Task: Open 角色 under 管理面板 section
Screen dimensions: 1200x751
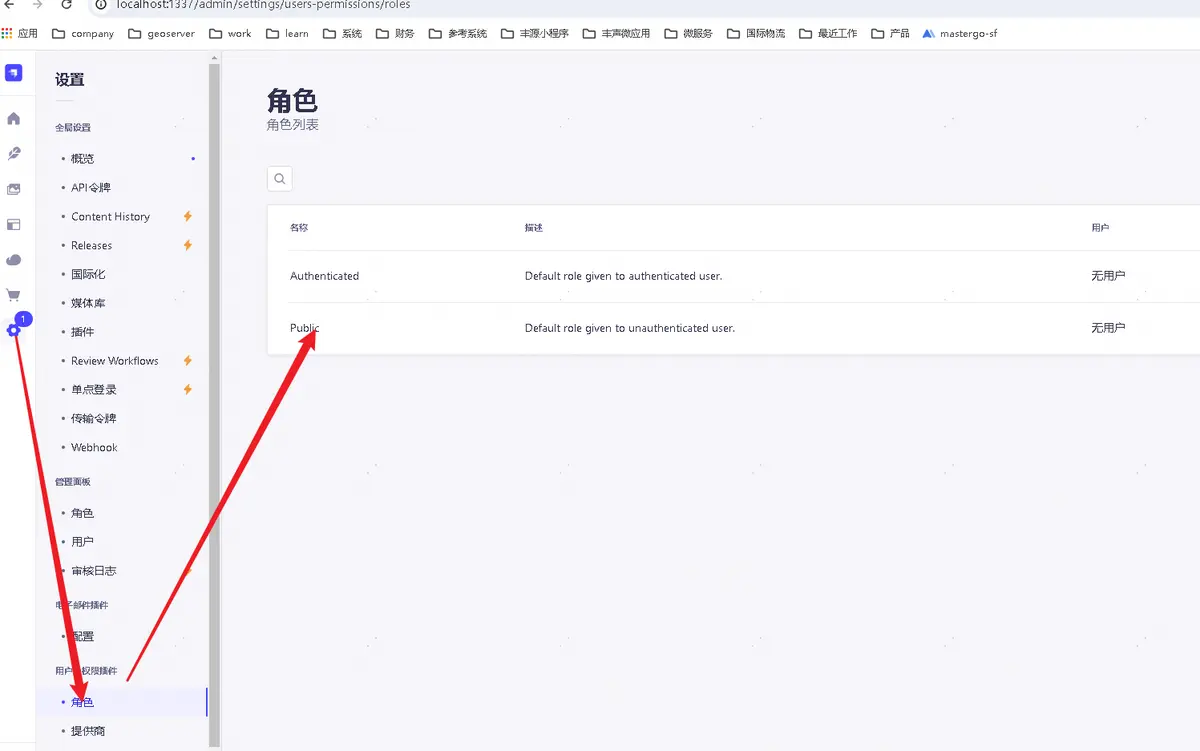Action: [x=82, y=513]
